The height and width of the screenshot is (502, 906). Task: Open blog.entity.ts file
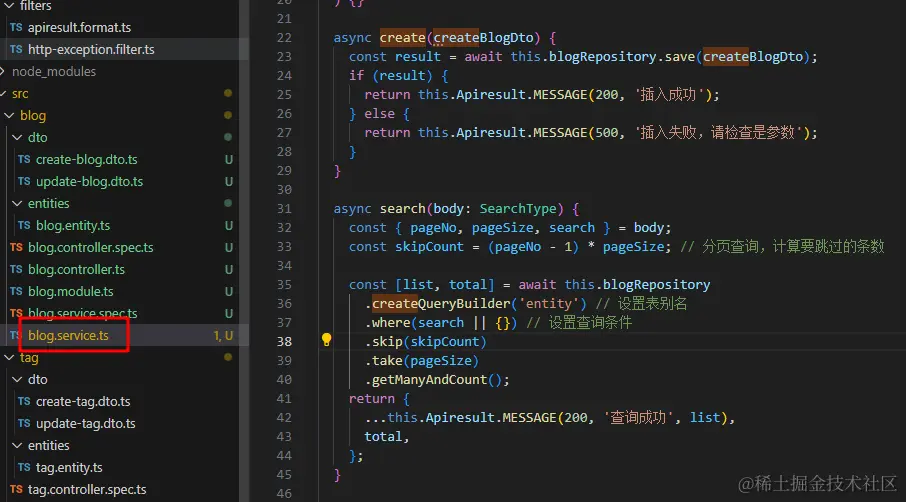click(73, 225)
